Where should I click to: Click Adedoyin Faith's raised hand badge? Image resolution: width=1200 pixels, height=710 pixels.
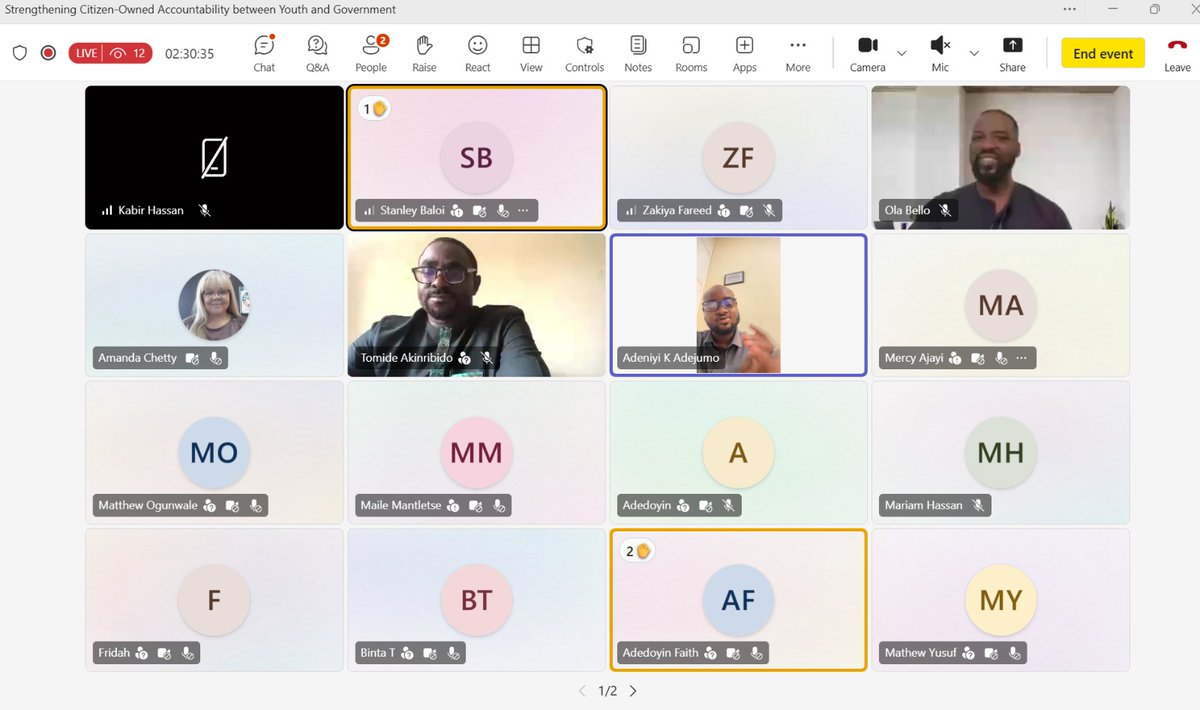(x=637, y=551)
